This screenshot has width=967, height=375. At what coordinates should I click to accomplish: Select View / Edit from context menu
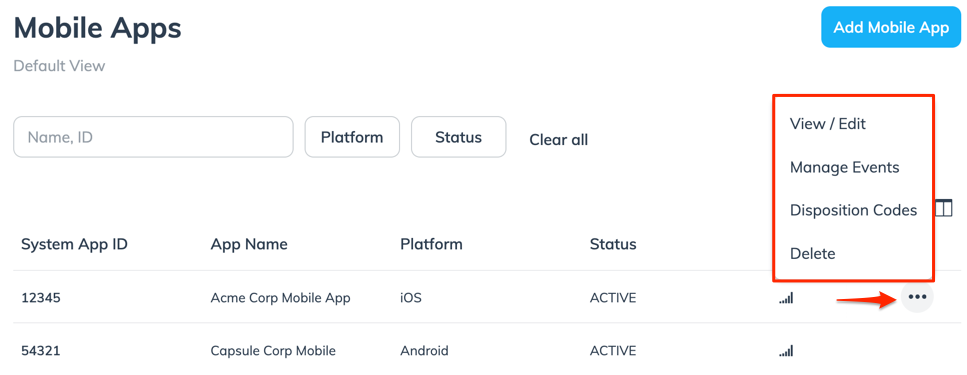[828, 124]
